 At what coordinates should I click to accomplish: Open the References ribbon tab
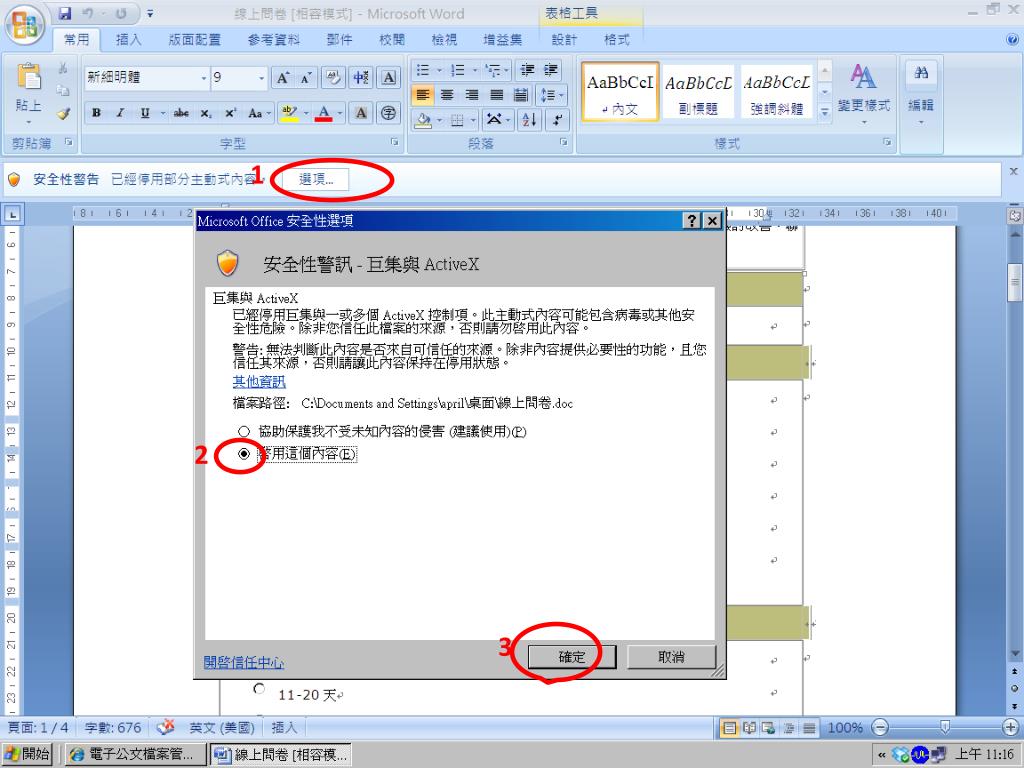point(274,40)
